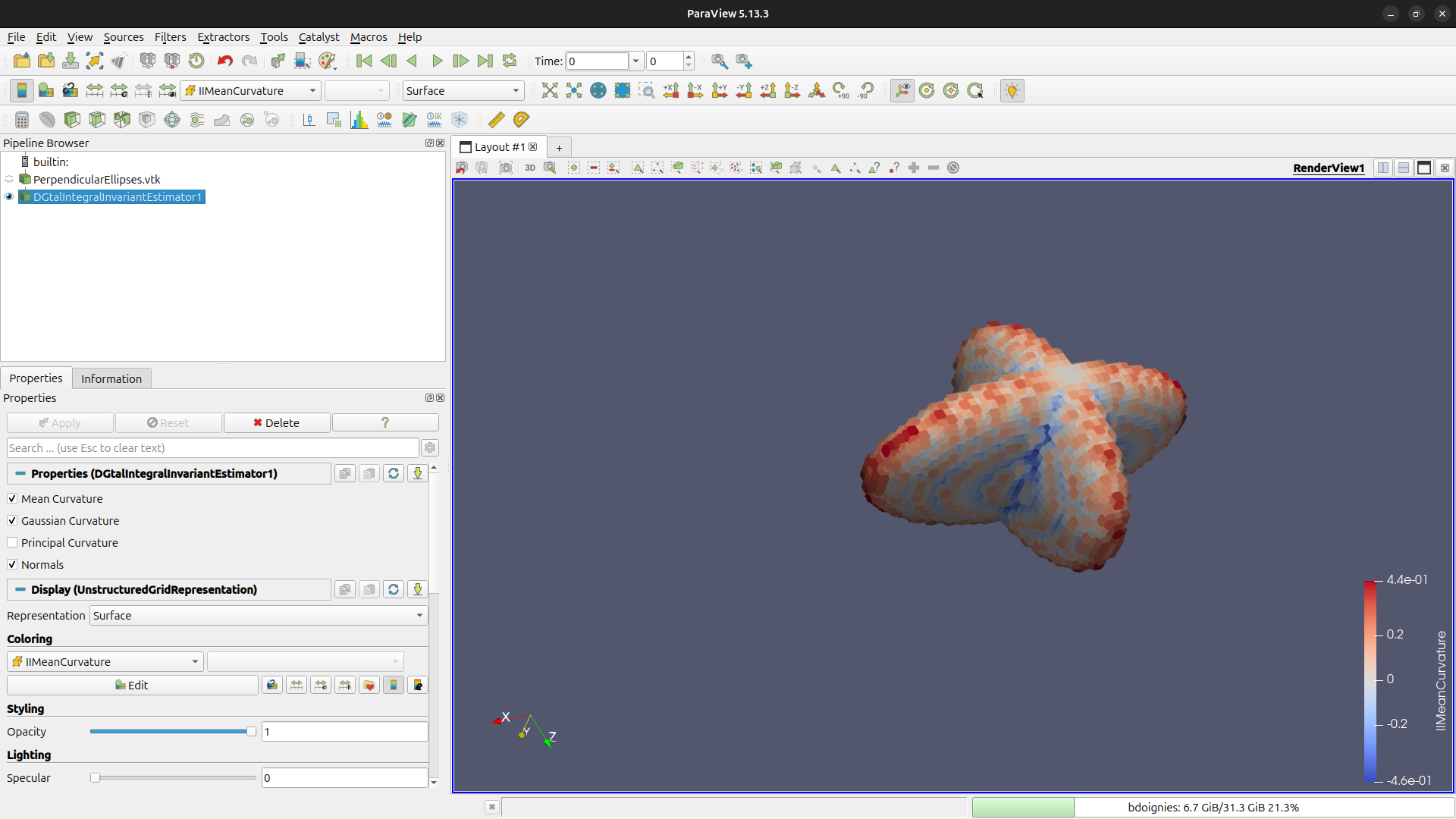Open the Representation dropdown in Properties
The image size is (1456, 819).
pos(258,616)
